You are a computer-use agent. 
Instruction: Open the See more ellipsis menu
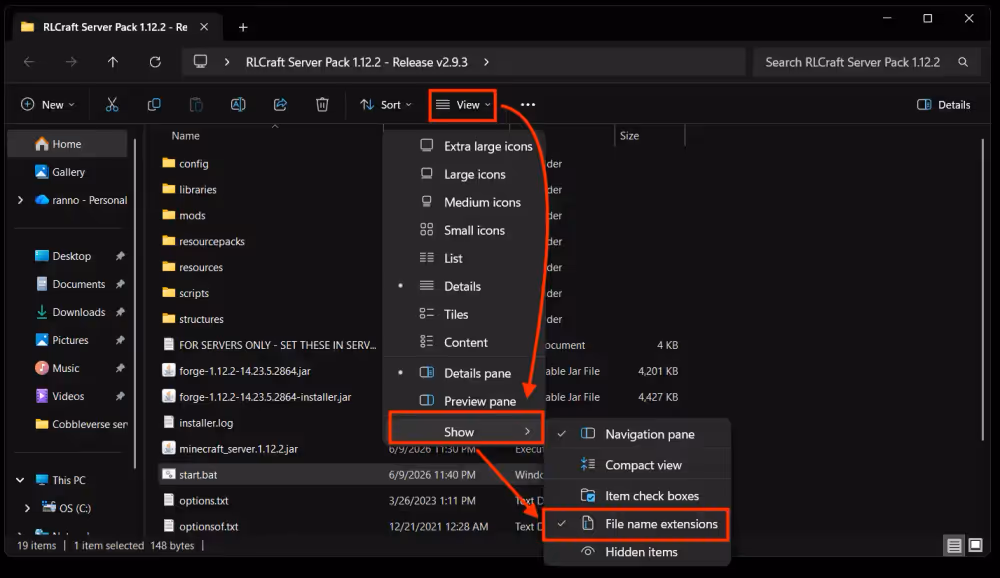pyautogui.click(x=527, y=105)
